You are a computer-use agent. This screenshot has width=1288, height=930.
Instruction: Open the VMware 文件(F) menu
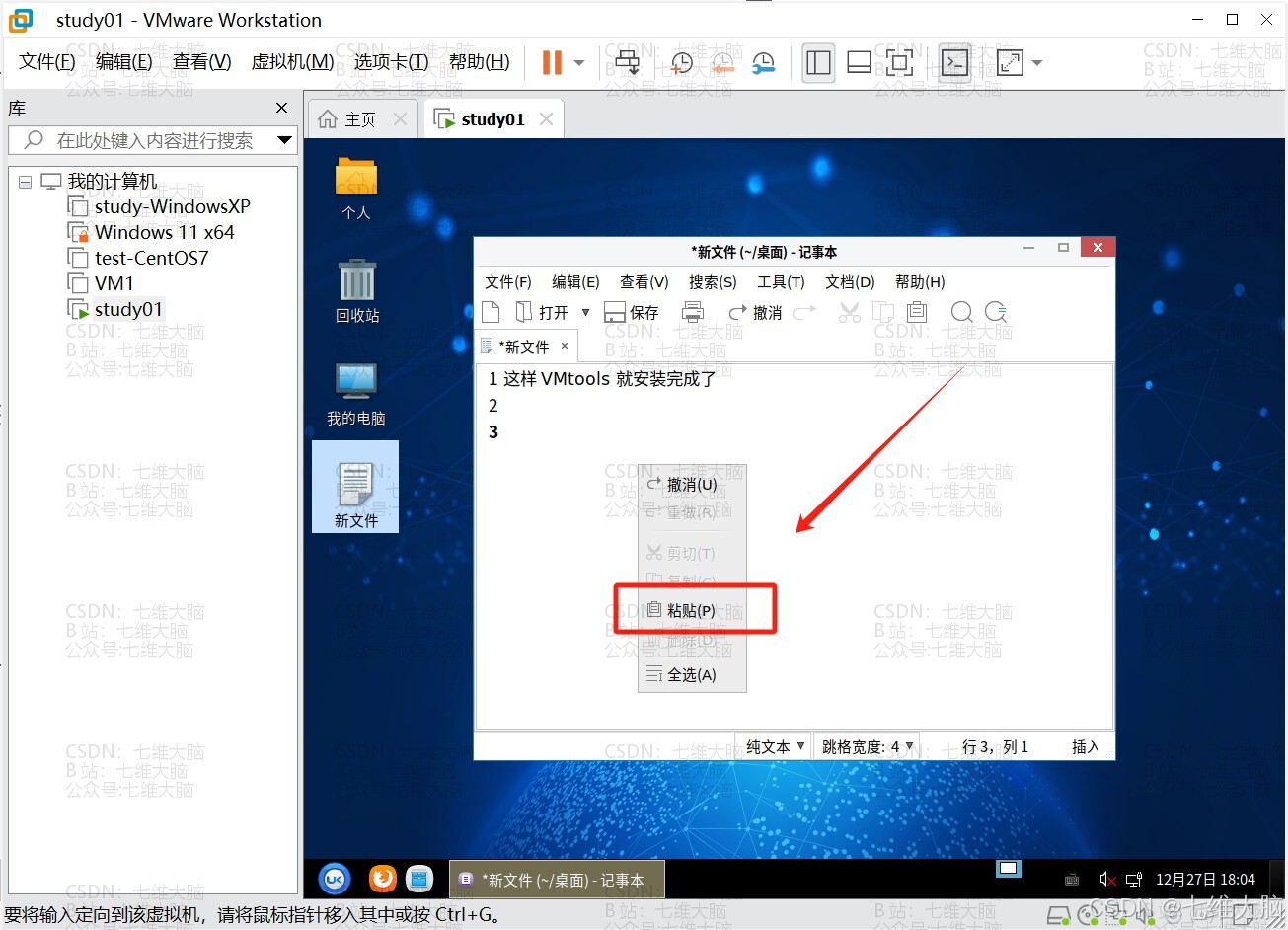(47, 62)
